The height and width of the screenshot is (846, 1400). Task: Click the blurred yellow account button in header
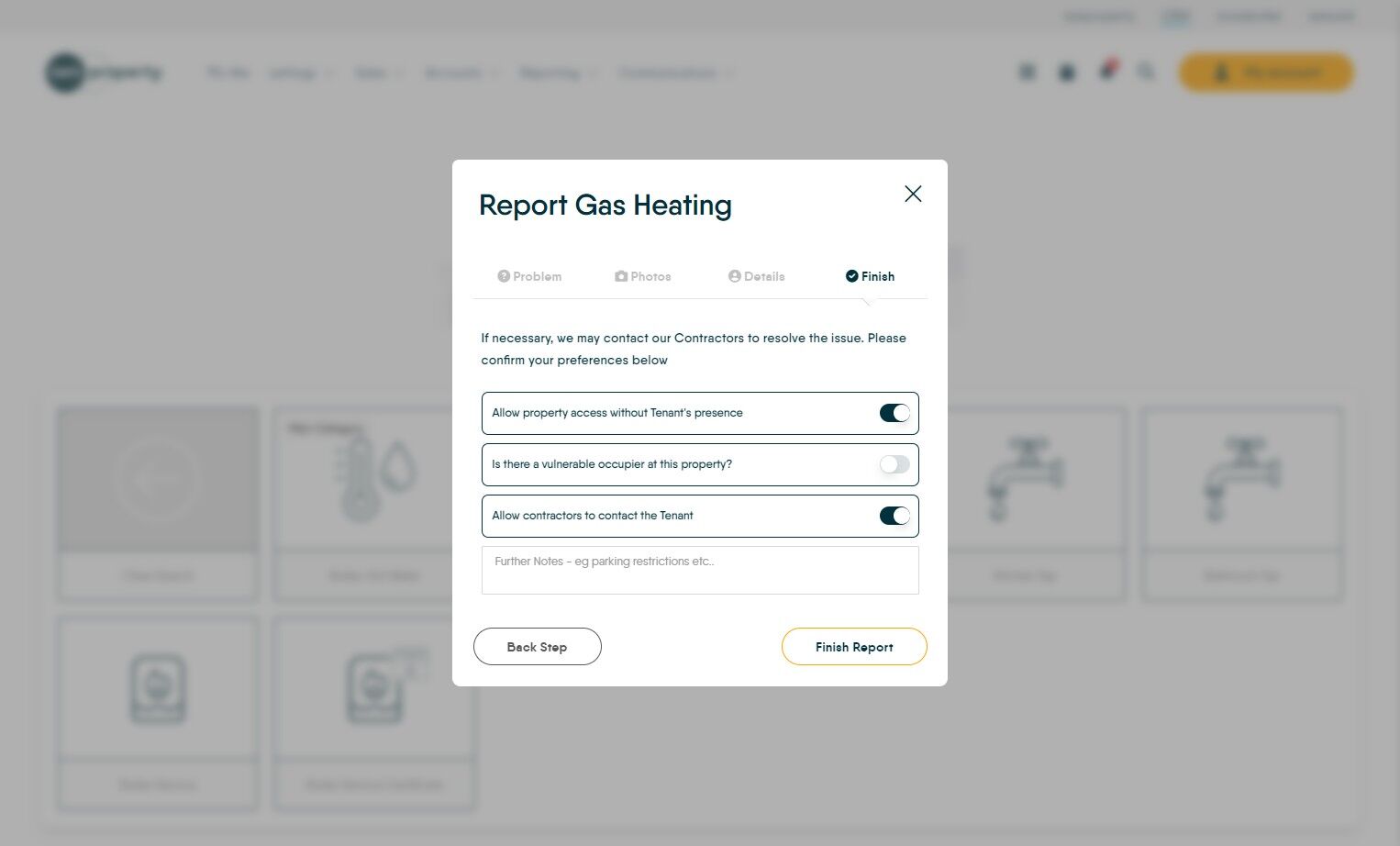coord(1266,72)
